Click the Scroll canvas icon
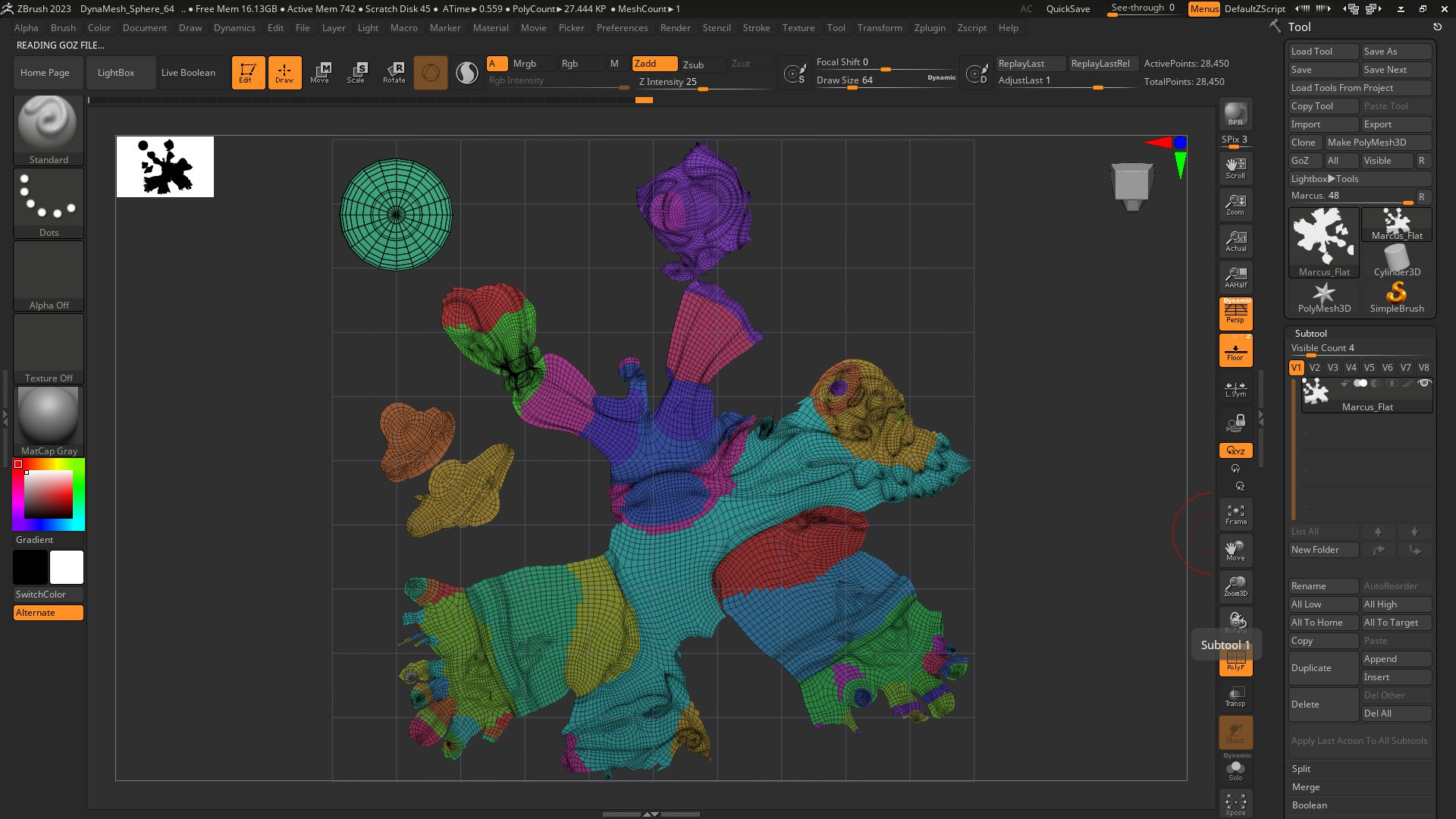1456x819 pixels. (x=1235, y=168)
